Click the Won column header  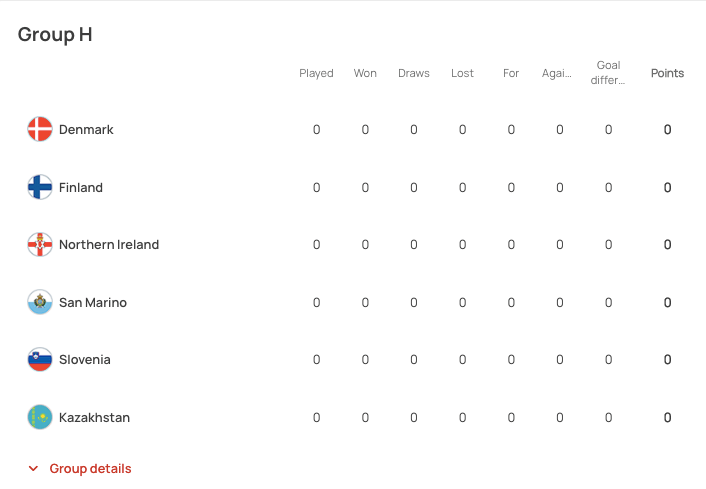(x=365, y=73)
